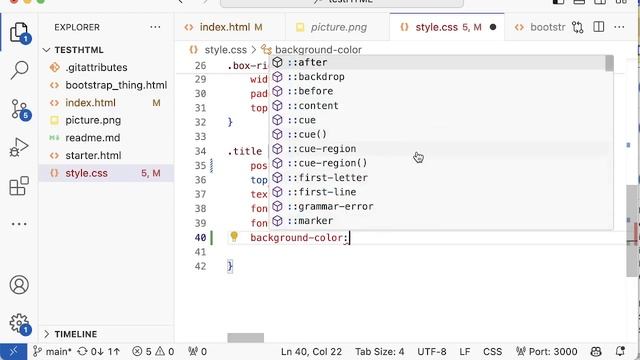The width and height of the screenshot is (640, 360).
Task: Click the ports forwarded indicator showing 0
Action: [x=198, y=351]
